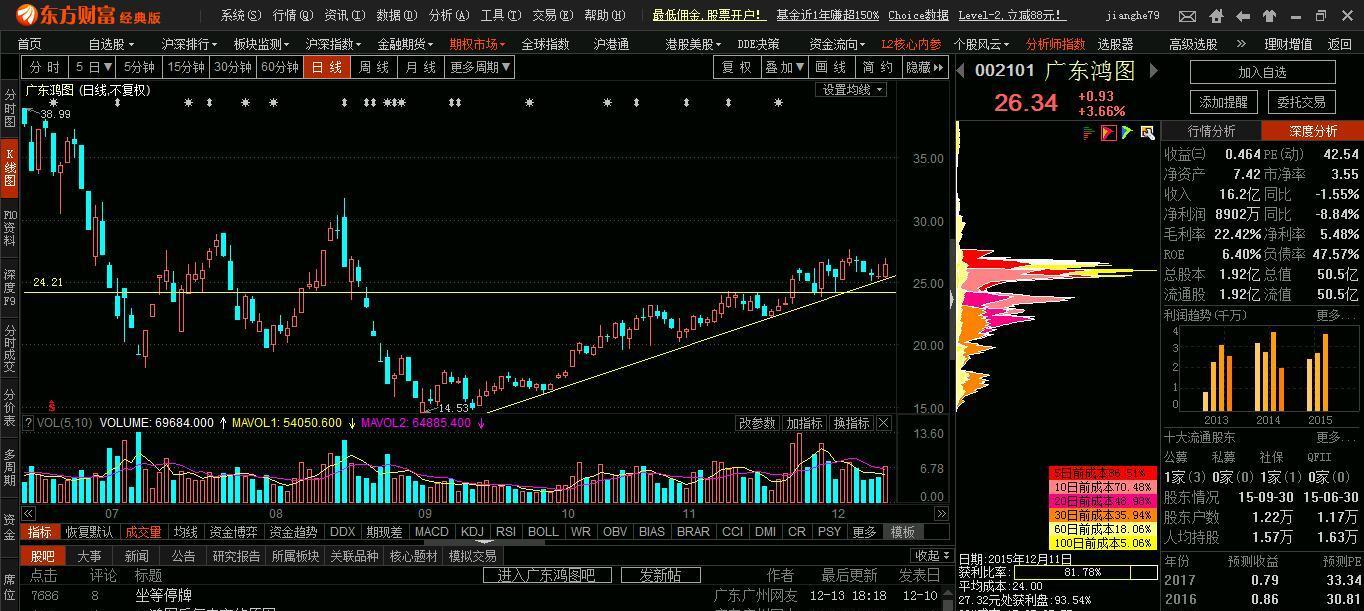Viewport: 1364px width, 611px height.
Task: Open the 更多周期 dropdown
Action: [480, 67]
